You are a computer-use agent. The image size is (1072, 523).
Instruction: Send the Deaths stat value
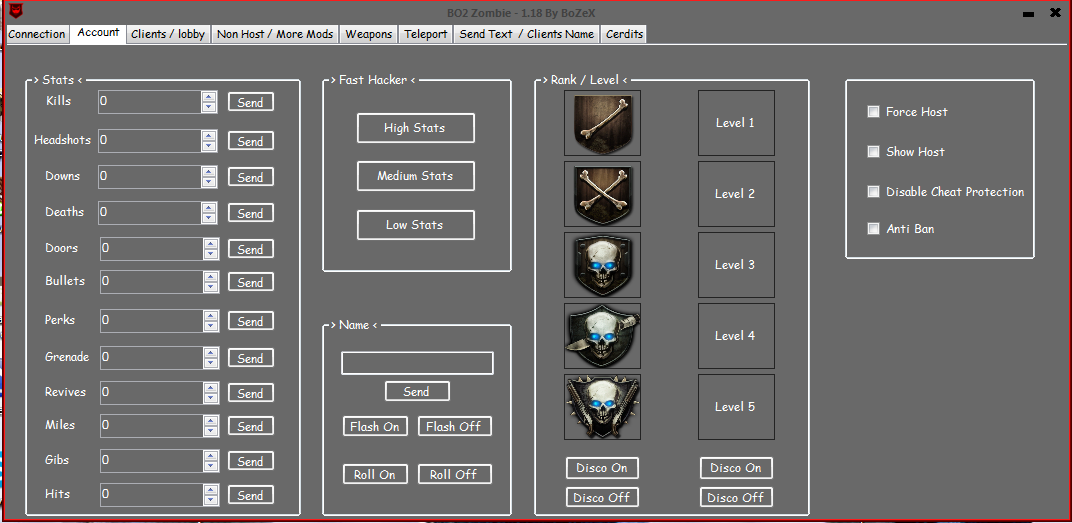tap(251, 213)
